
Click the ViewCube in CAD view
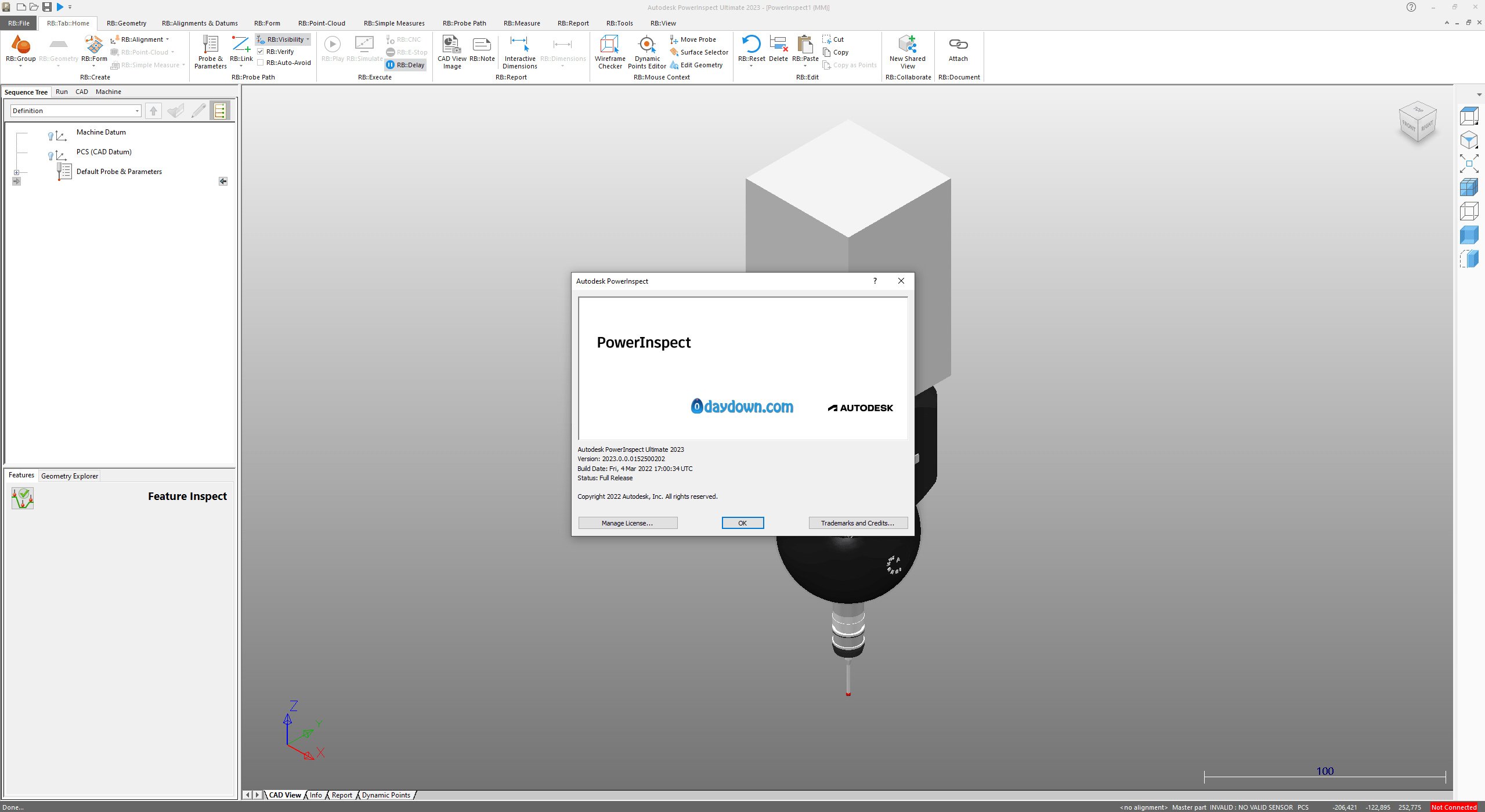pyautogui.click(x=1418, y=122)
